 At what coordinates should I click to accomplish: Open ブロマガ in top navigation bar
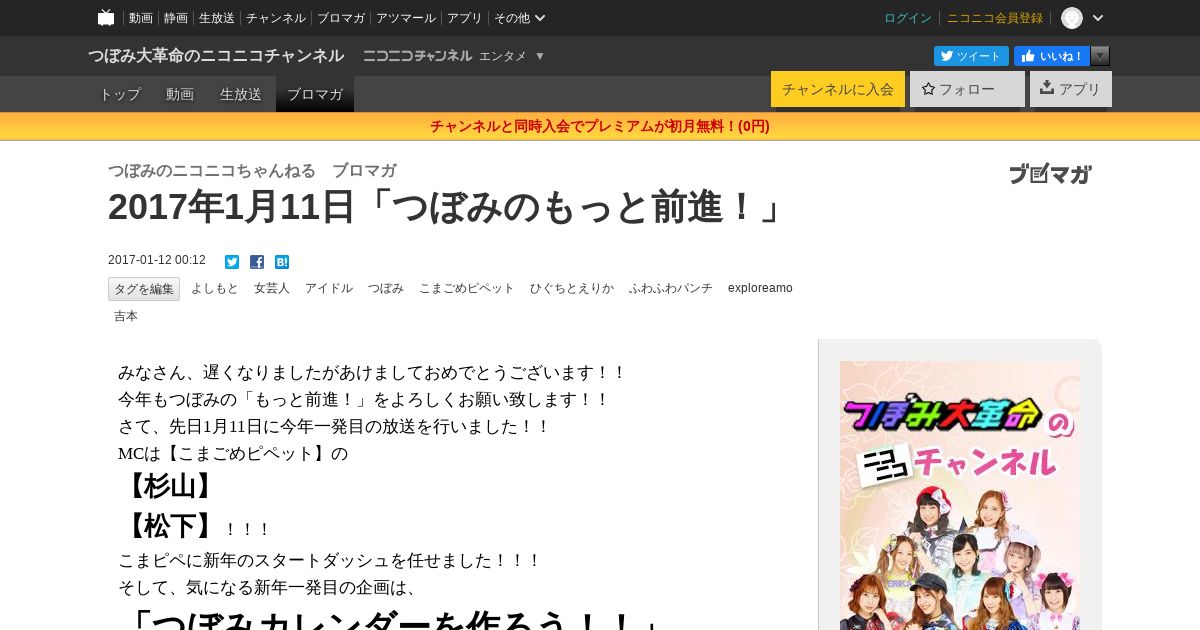coord(341,18)
